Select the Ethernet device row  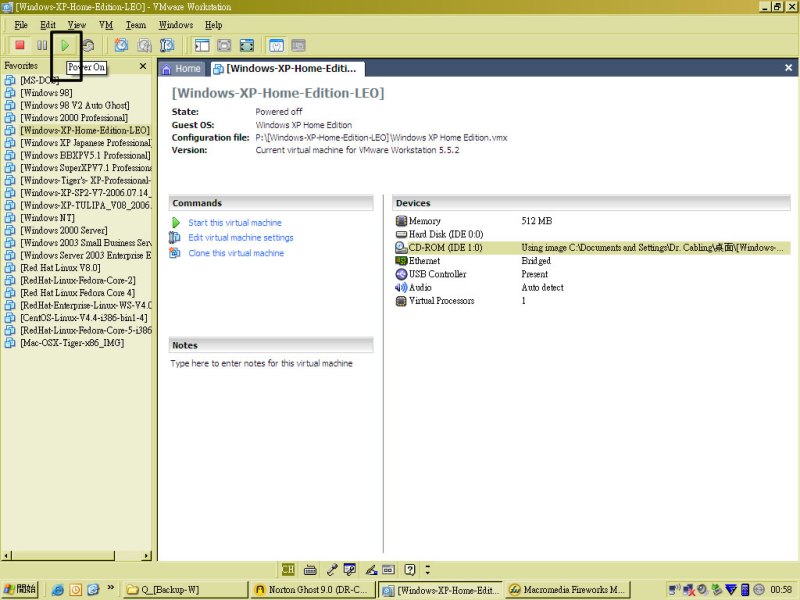(592, 261)
